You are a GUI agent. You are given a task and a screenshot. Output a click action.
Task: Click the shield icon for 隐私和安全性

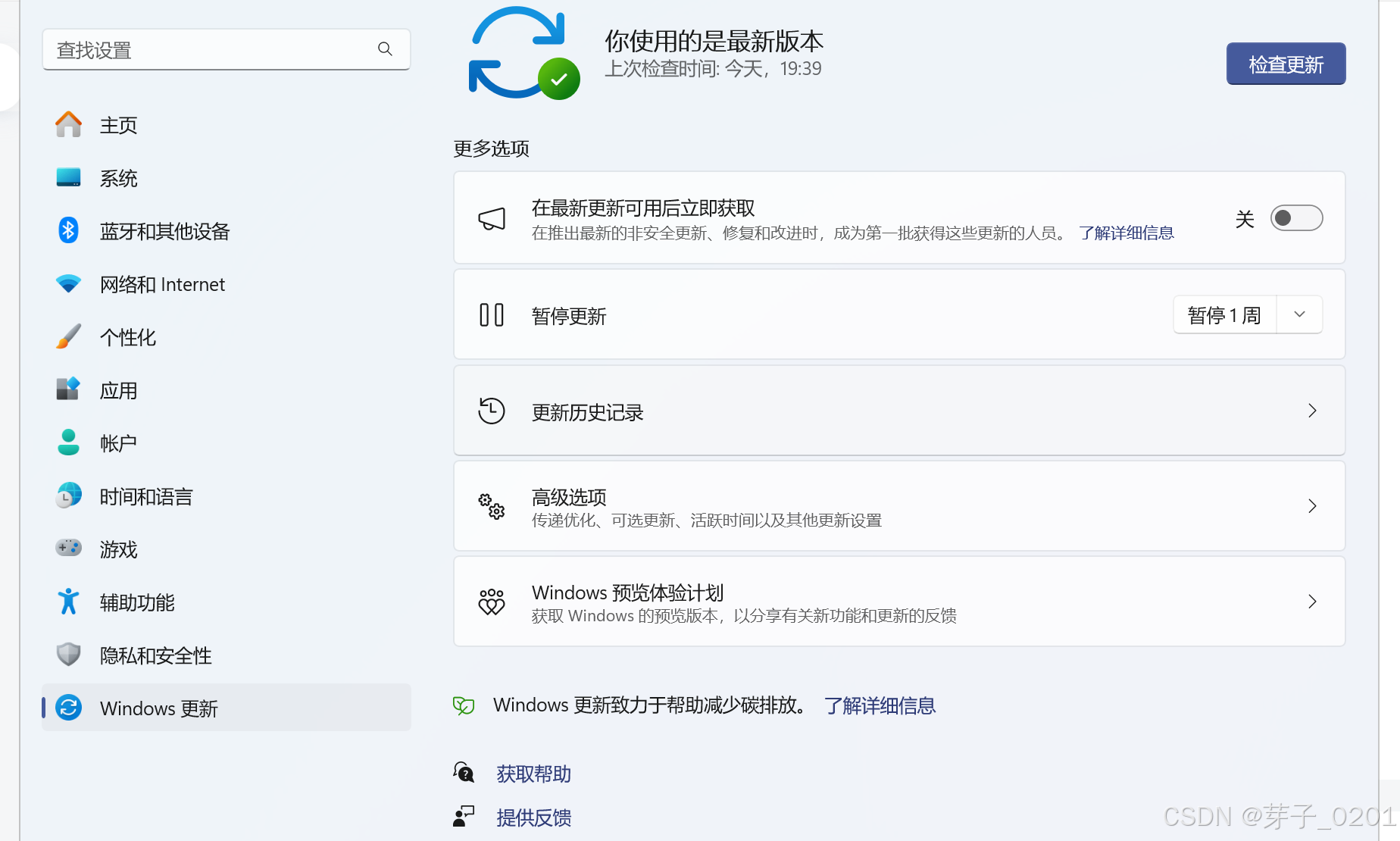click(x=68, y=655)
